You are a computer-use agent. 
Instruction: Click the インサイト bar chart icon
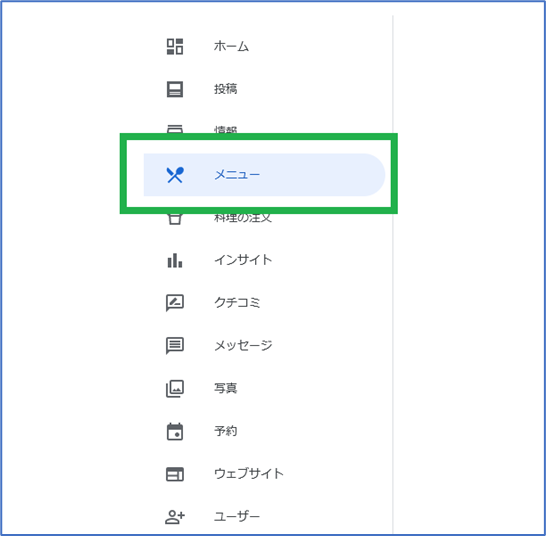[x=175, y=261]
